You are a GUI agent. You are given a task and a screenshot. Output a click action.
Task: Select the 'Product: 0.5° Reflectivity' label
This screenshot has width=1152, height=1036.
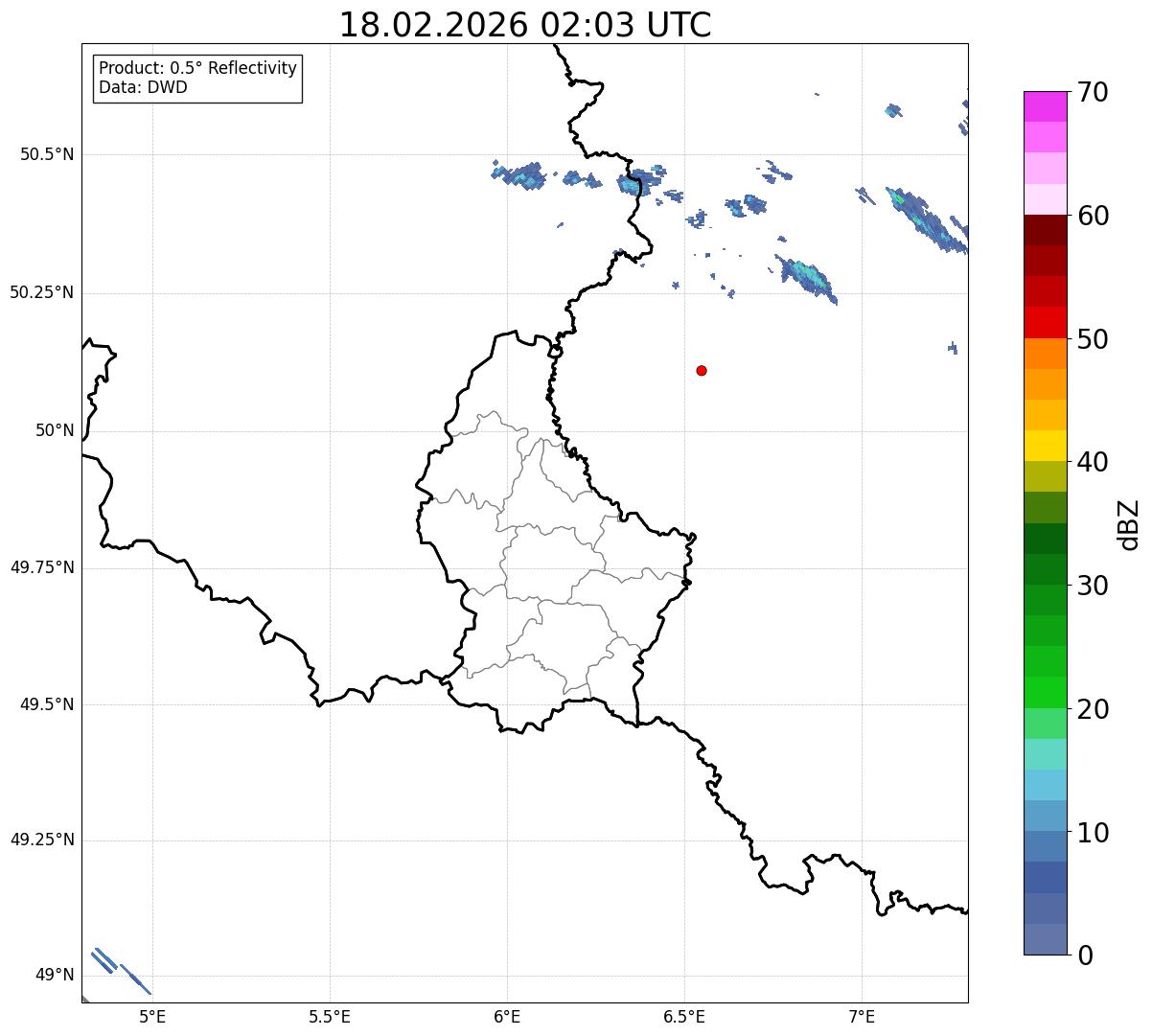coord(197,69)
